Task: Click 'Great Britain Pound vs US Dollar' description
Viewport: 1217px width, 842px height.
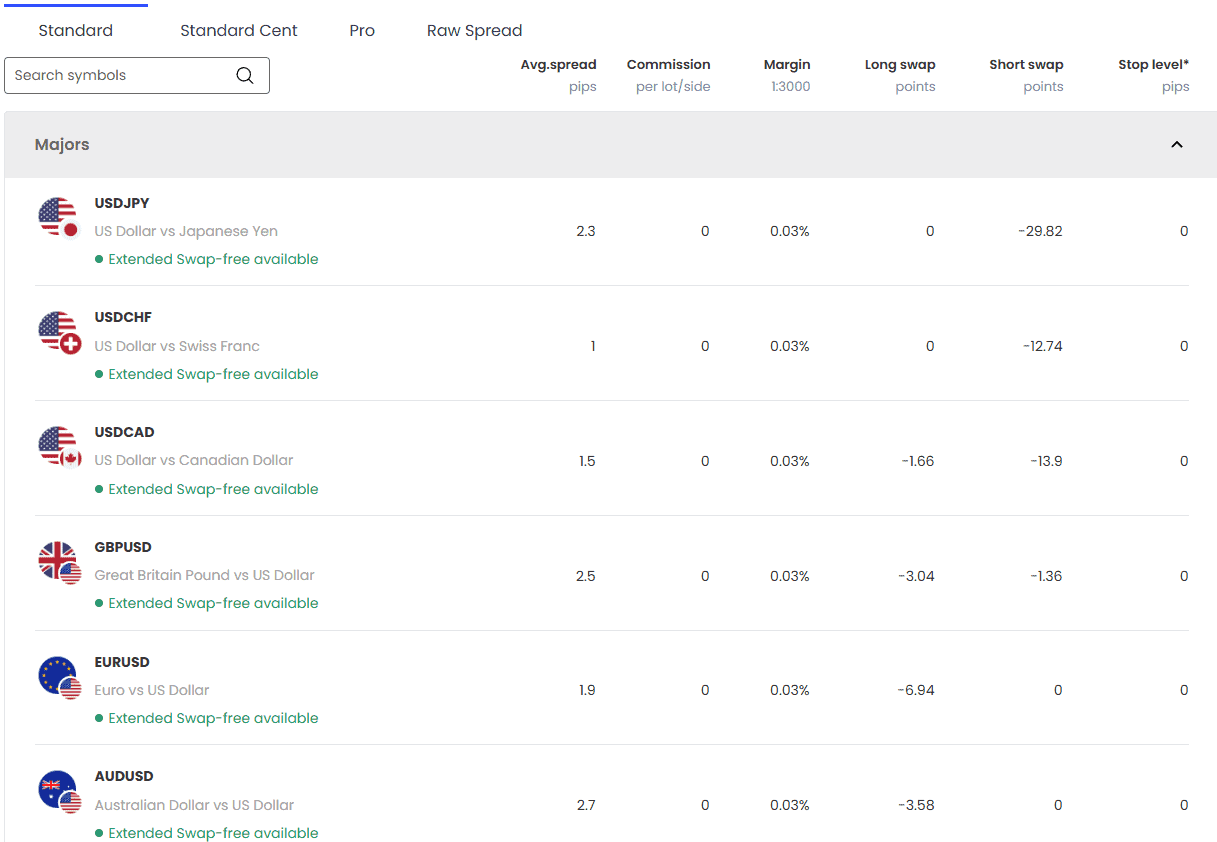Action: click(x=204, y=576)
